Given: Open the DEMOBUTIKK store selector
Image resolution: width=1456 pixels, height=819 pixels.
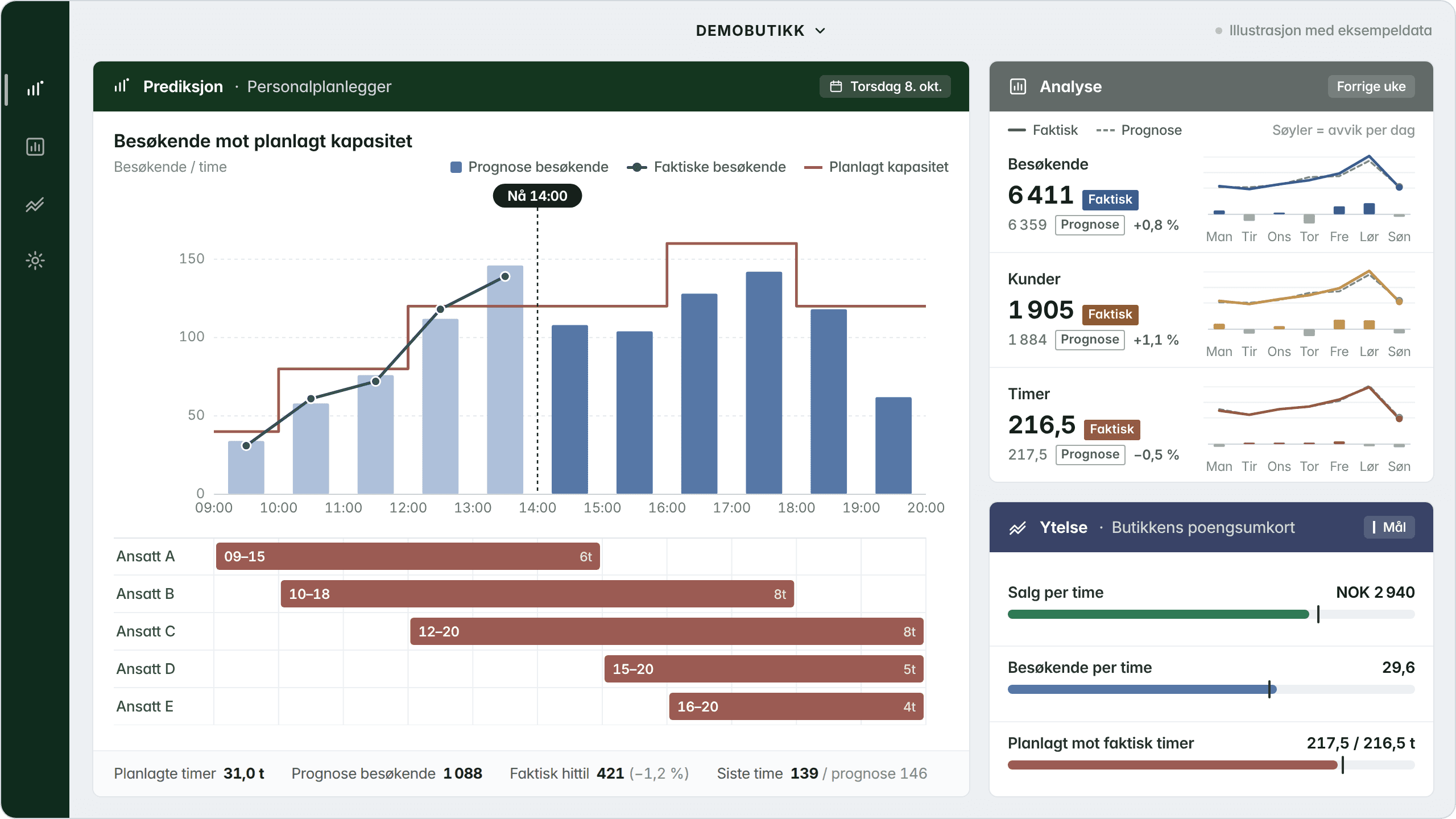Looking at the screenshot, I should point(760,31).
